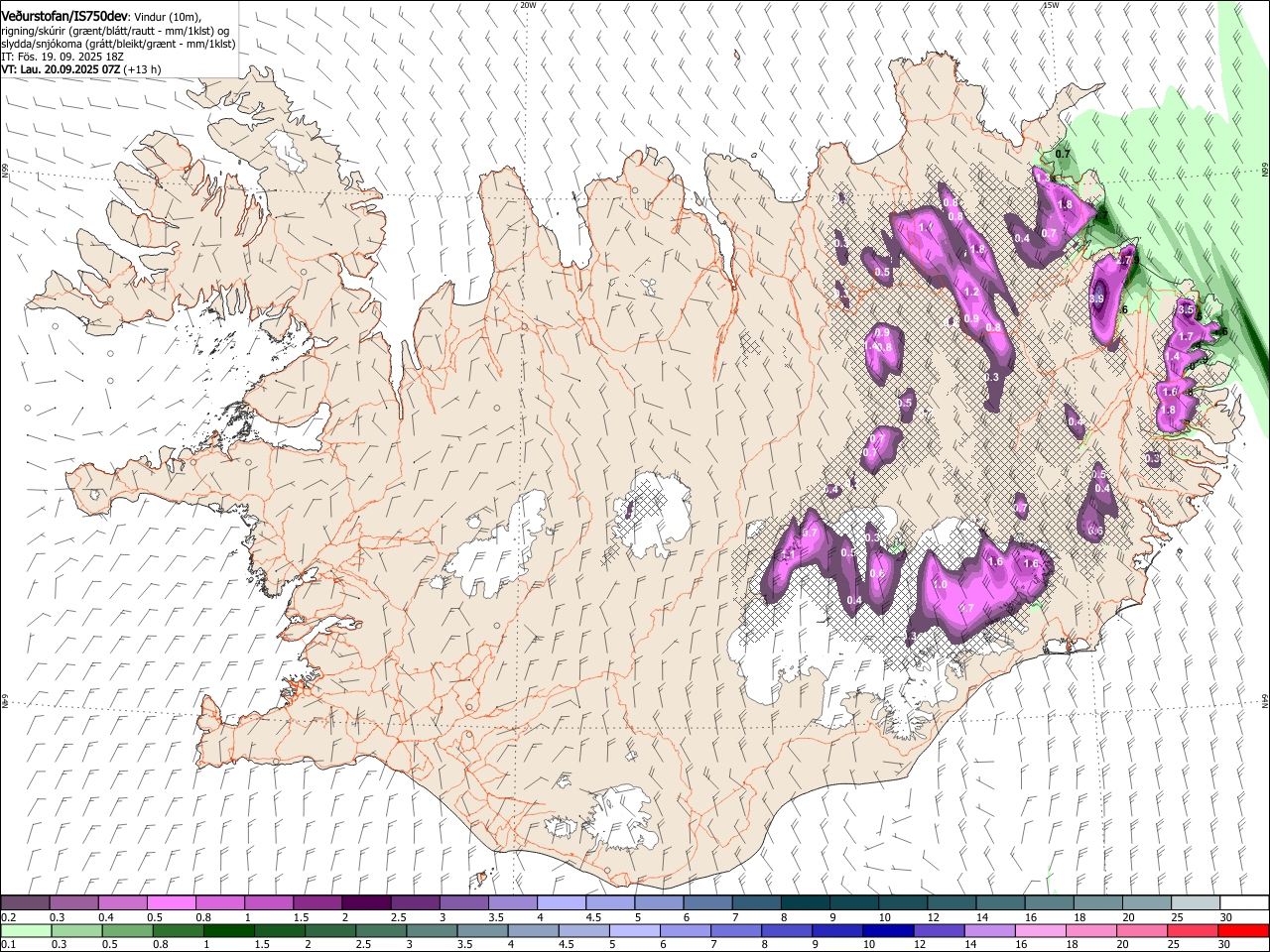Select light lavender 4–4.5 swatch, upper legend
Viewport: 1270px width, 952px height.
561,903
